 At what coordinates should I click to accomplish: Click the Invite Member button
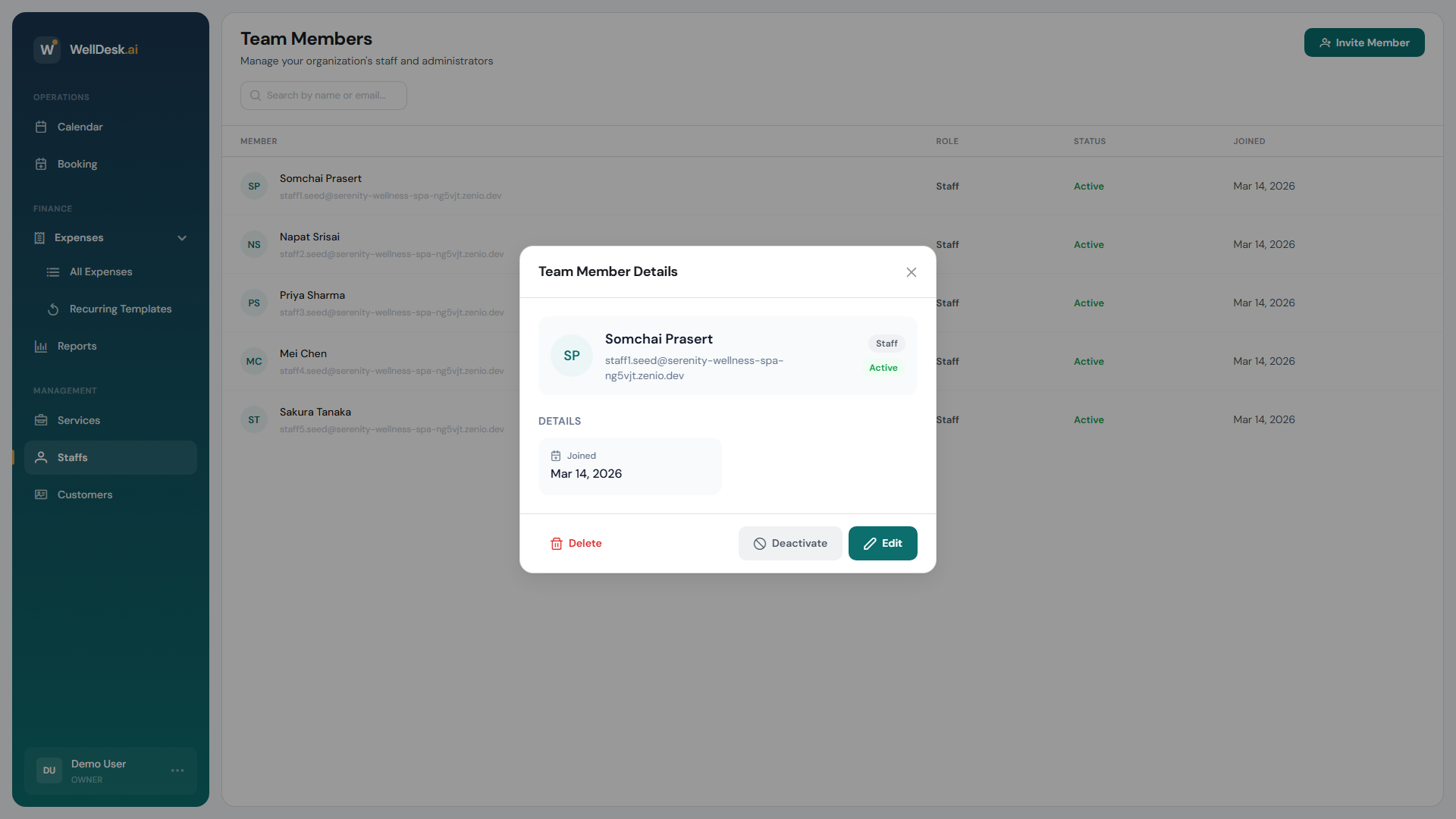[1364, 42]
